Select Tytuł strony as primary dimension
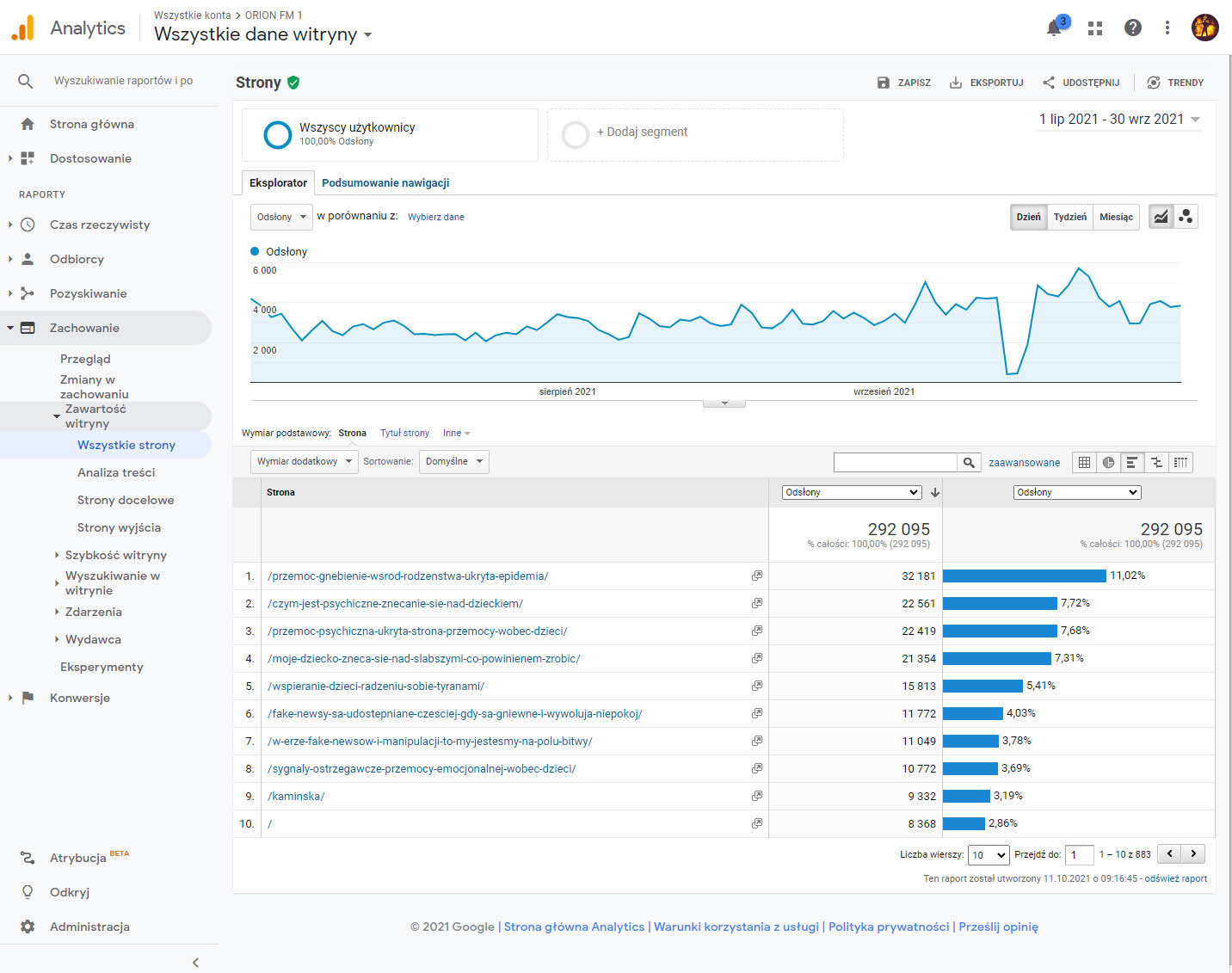Viewport: 1232px width, 973px height. [404, 433]
